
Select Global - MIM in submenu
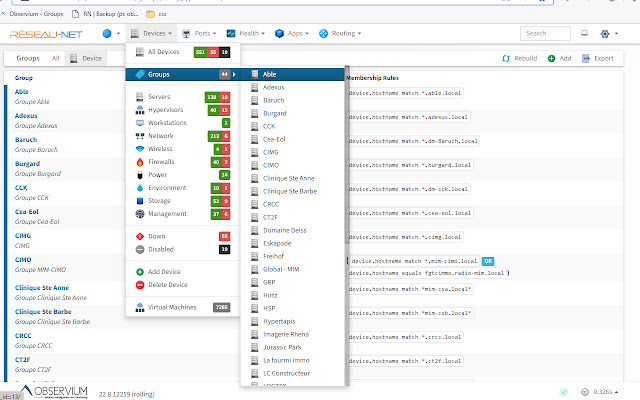[292, 269]
